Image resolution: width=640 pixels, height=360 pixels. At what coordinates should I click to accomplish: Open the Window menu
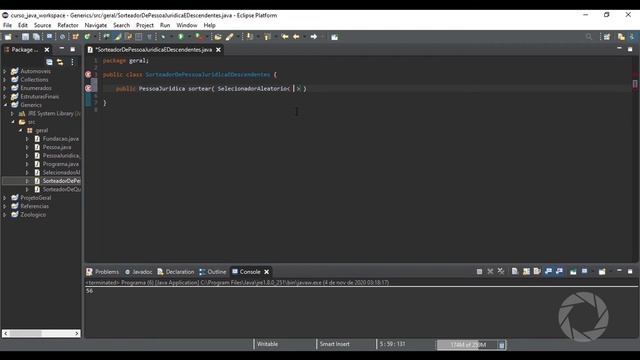point(187,25)
